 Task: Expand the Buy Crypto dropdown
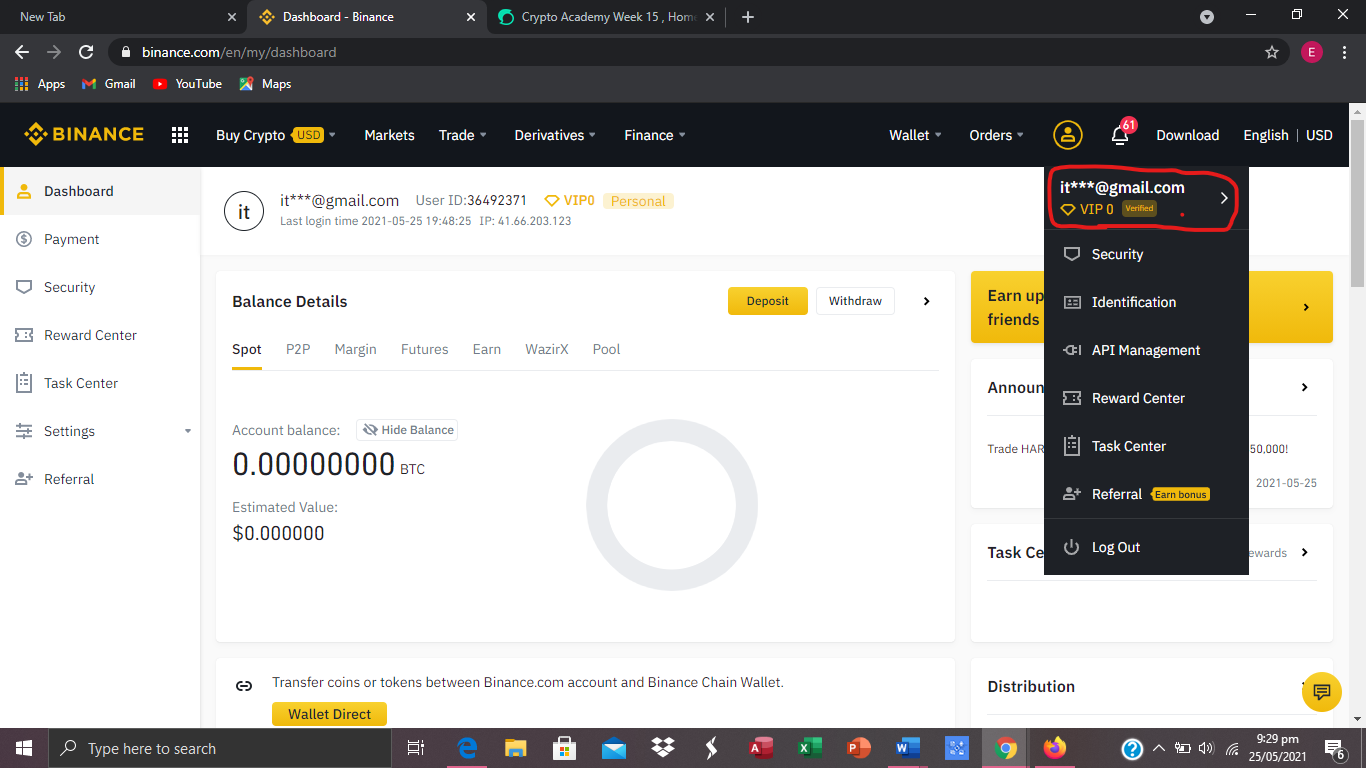276,135
